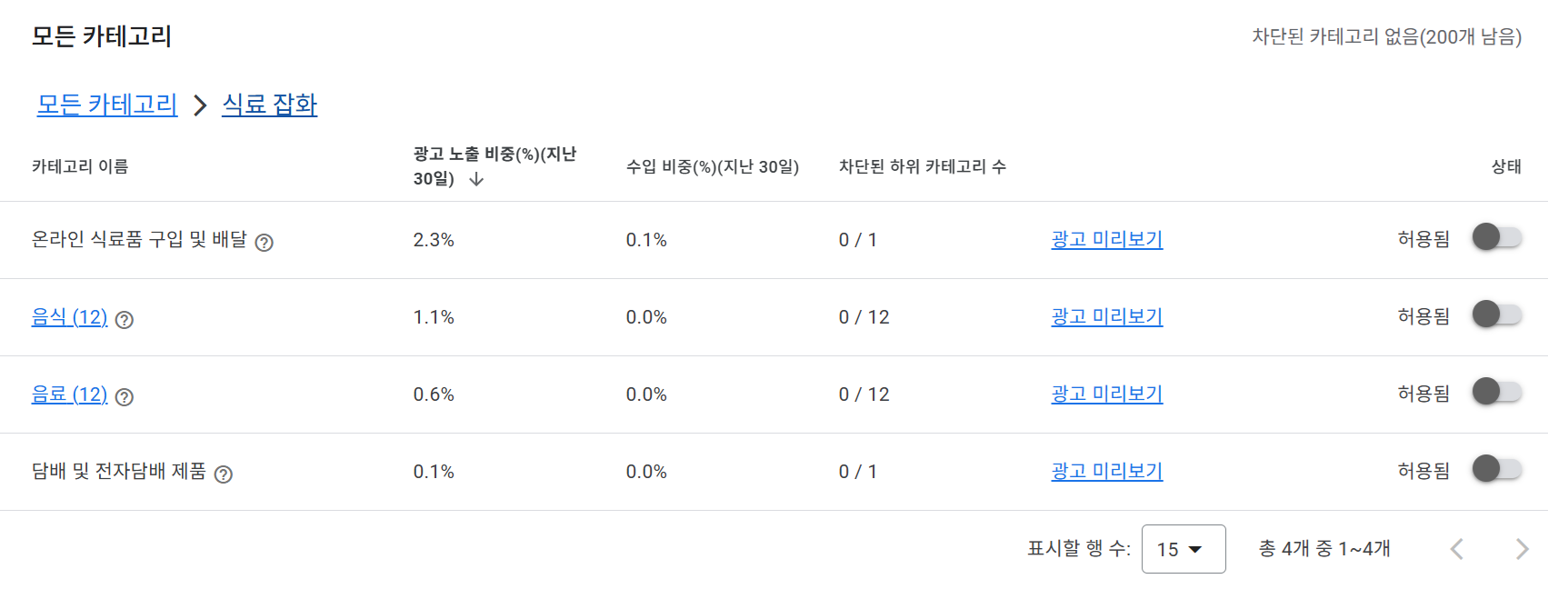Navigate back to 모든 카테고리 breadcrumb
Viewport: 1568px width, 589px height.
[x=106, y=105]
